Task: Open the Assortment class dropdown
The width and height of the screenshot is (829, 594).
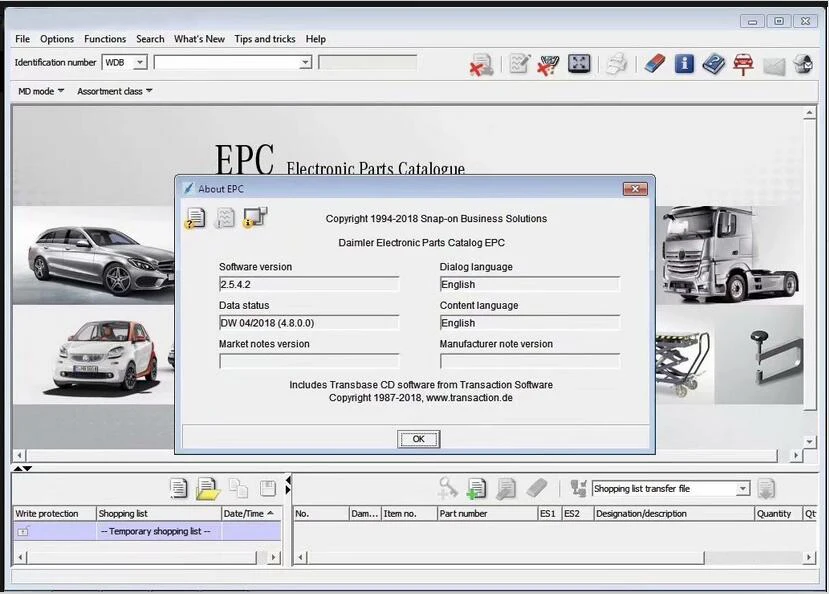Action: click(x=115, y=91)
